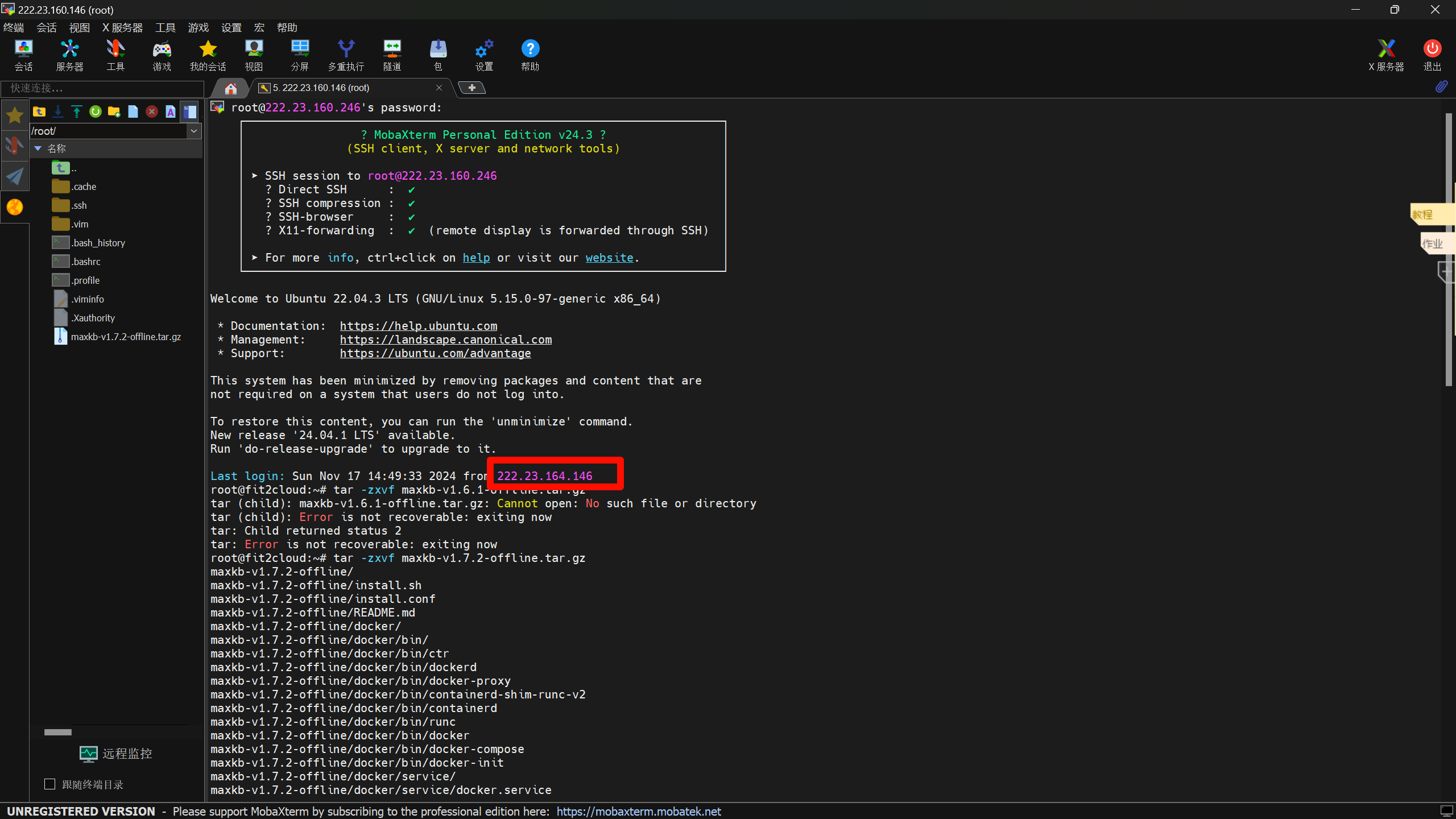This screenshot has height=819, width=1456.
Task: Click the X 服务器 icon at top right
Action: 1385,55
